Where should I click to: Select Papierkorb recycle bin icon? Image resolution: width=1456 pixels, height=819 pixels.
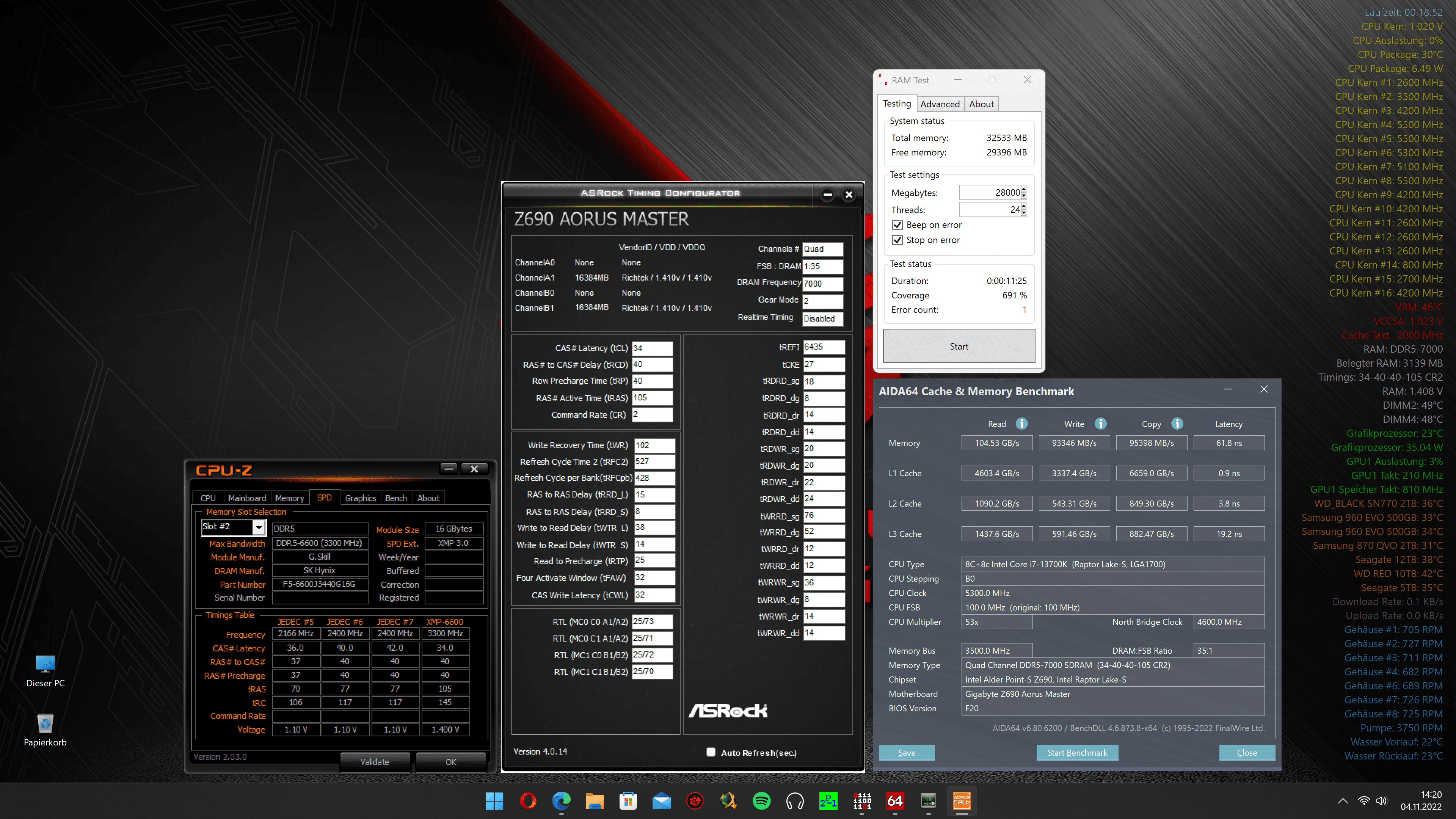click(x=45, y=730)
